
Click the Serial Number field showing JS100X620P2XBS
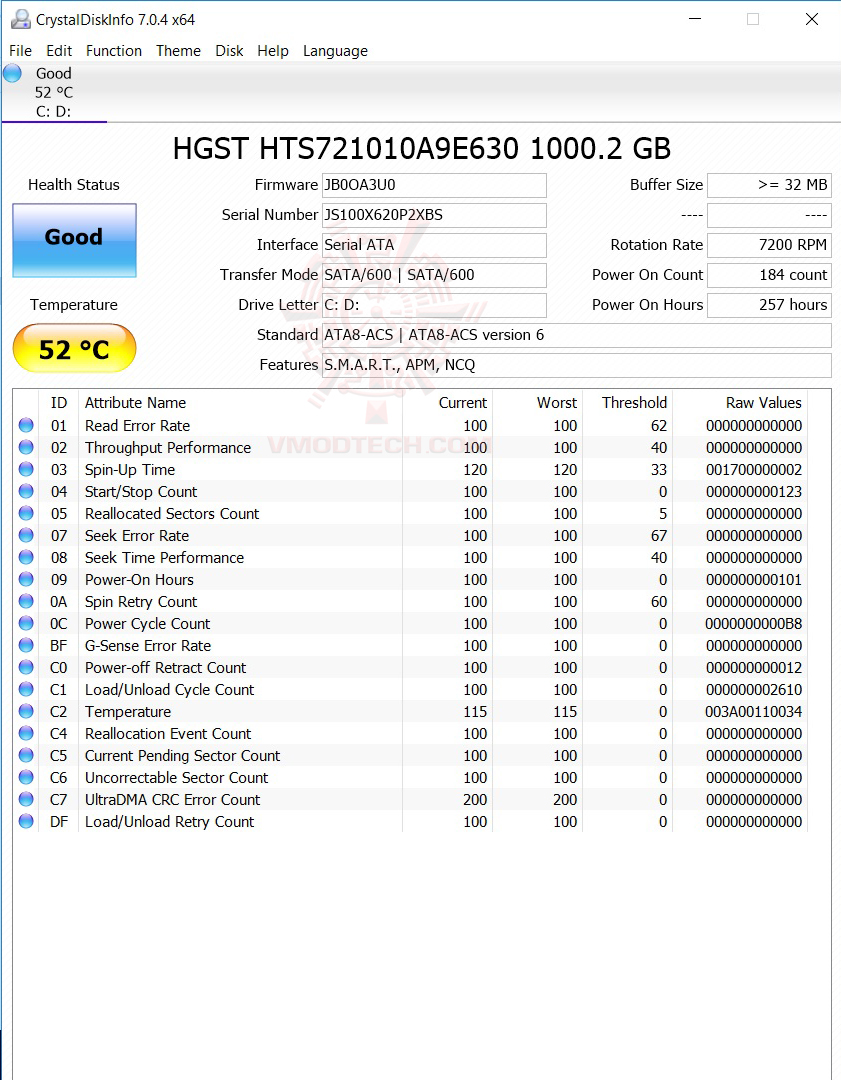click(x=434, y=215)
